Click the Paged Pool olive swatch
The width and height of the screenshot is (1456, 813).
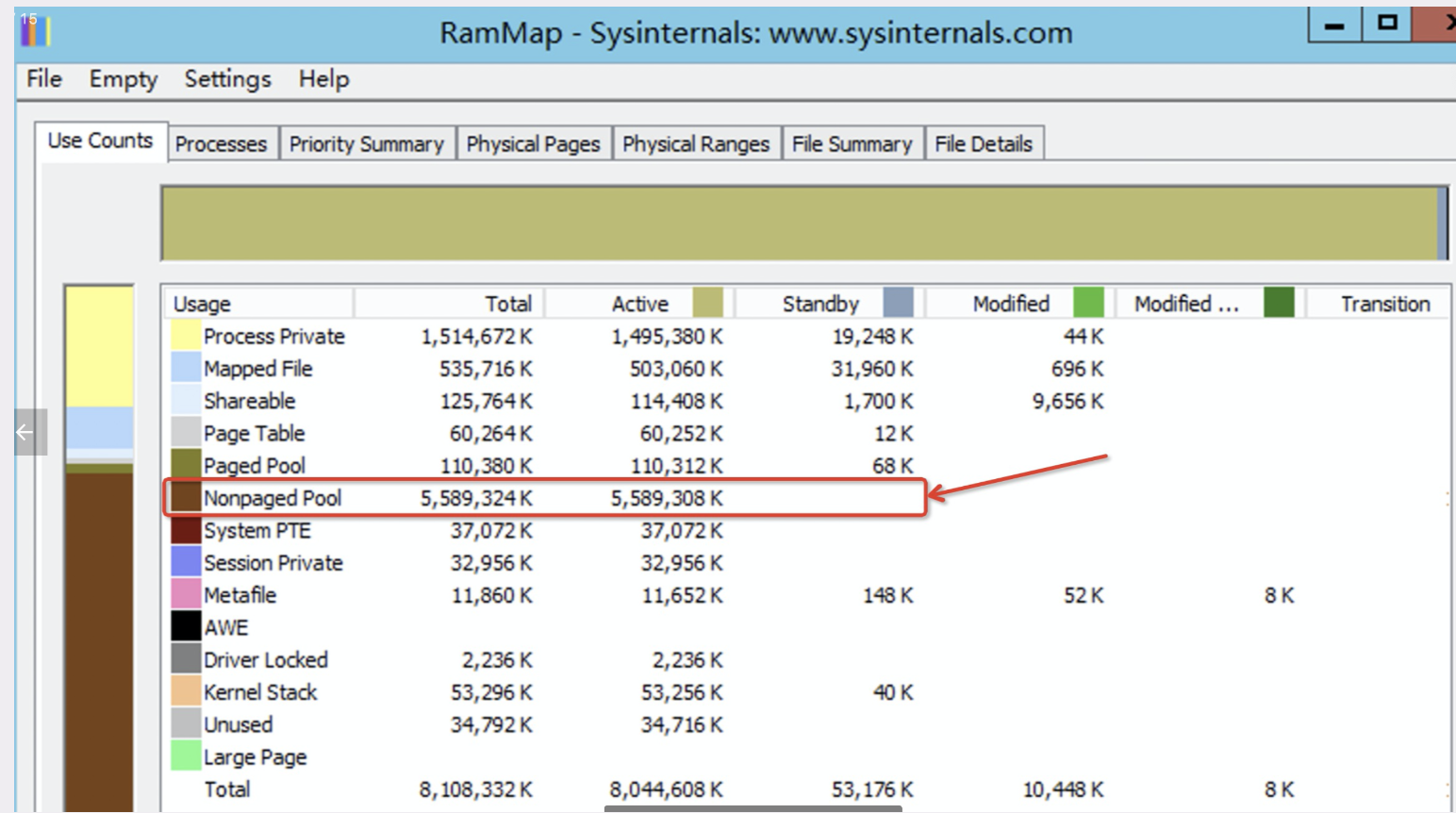[186, 465]
